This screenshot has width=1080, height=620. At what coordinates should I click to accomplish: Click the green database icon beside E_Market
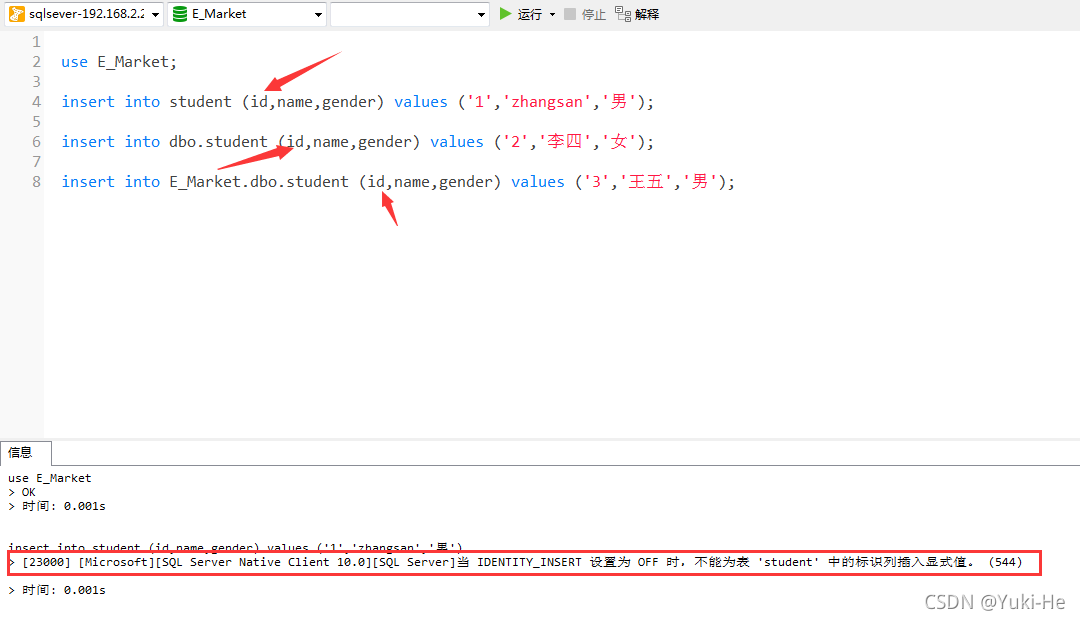click(x=180, y=14)
